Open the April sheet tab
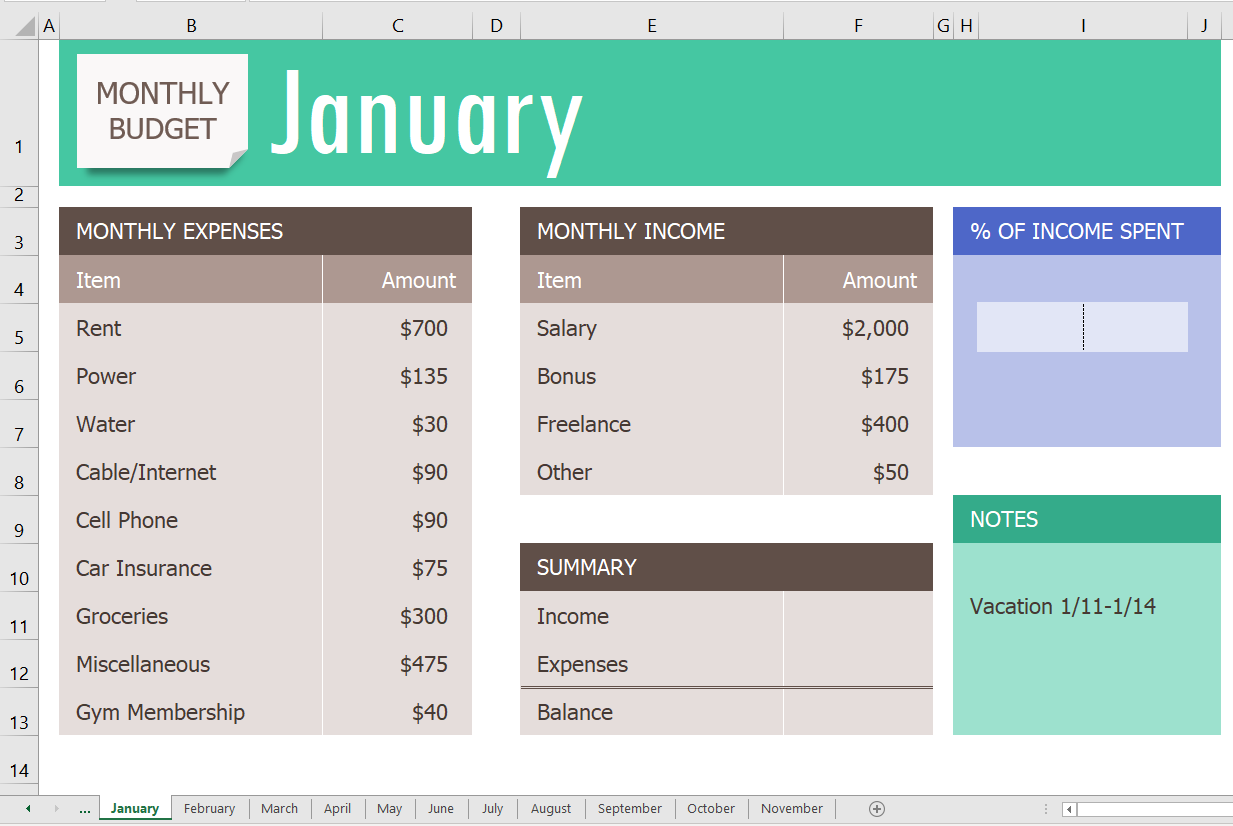The height and width of the screenshot is (826, 1233). coord(338,809)
